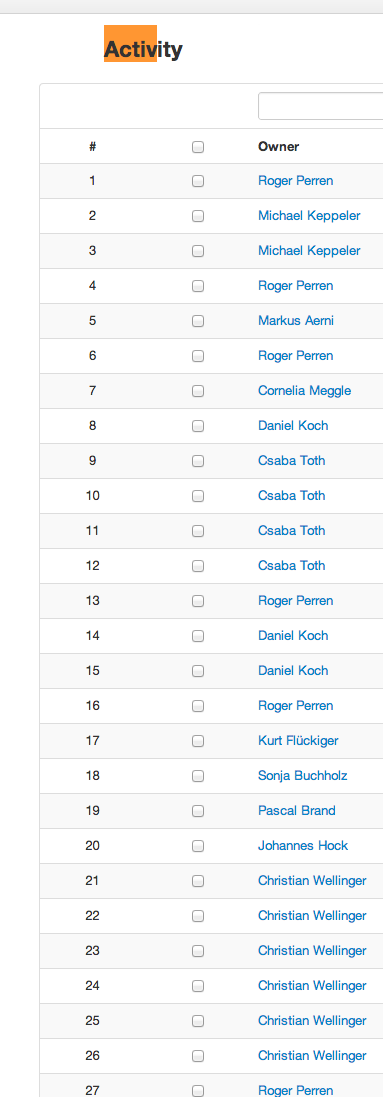Click the search input field above Owner
The width and height of the screenshot is (383, 1097).
(321, 106)
